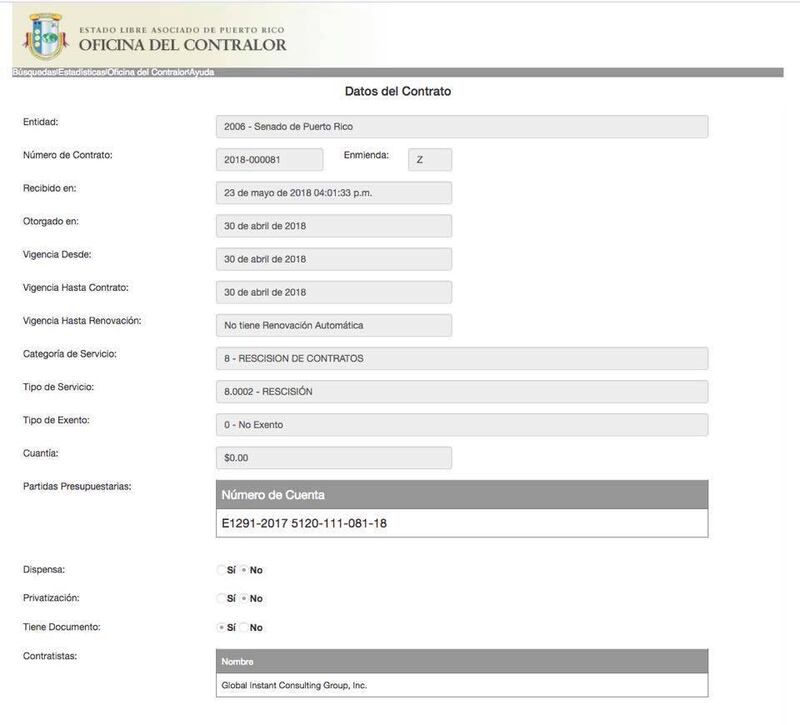Open the Ayuda menu
The image size is (800, 725).
click(x=202, y=72)
